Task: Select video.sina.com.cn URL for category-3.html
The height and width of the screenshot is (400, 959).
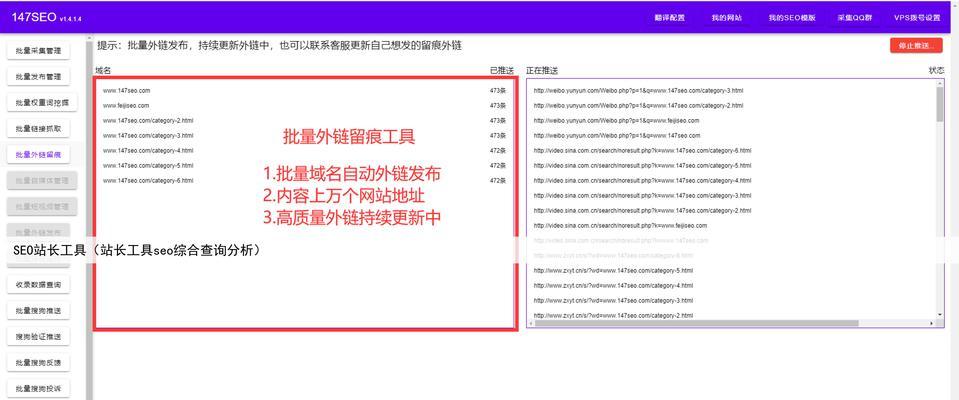Action: [x=642, y=195]
